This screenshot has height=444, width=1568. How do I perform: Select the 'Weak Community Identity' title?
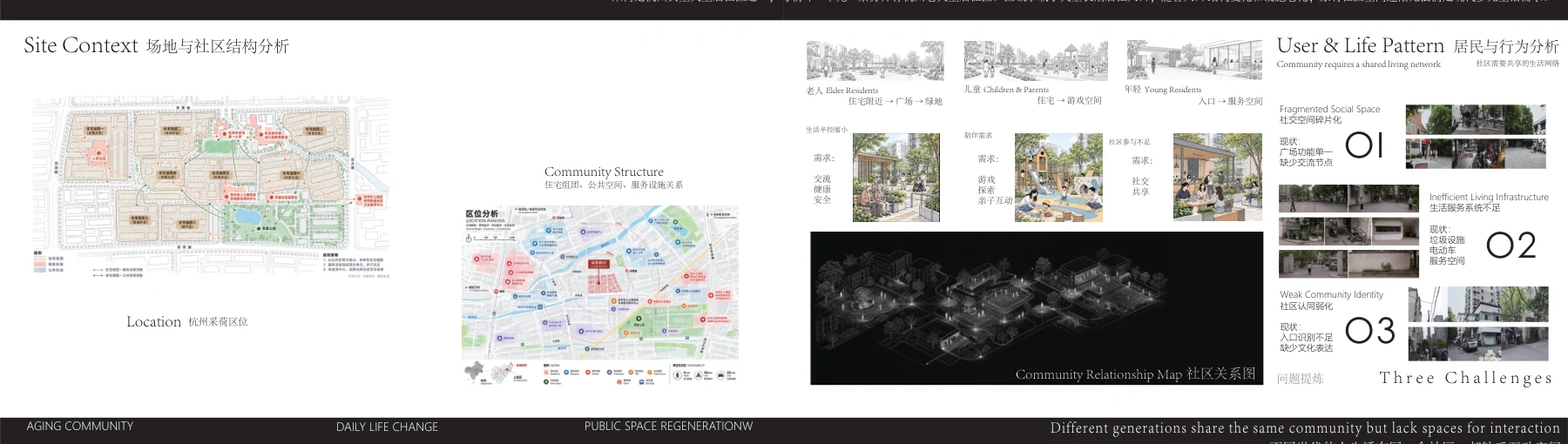pos(1331,295)
